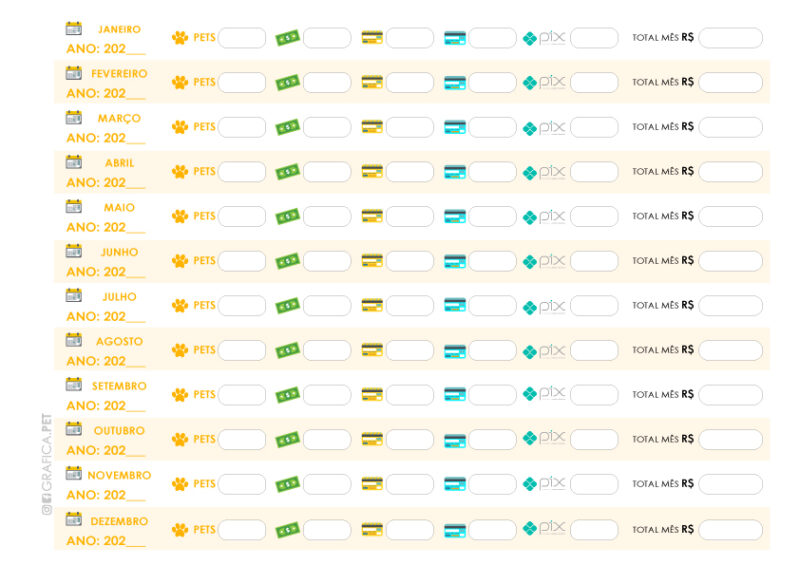
Task: Click the green cash icon in NOVEMBRO row
Action: (288, 484)
